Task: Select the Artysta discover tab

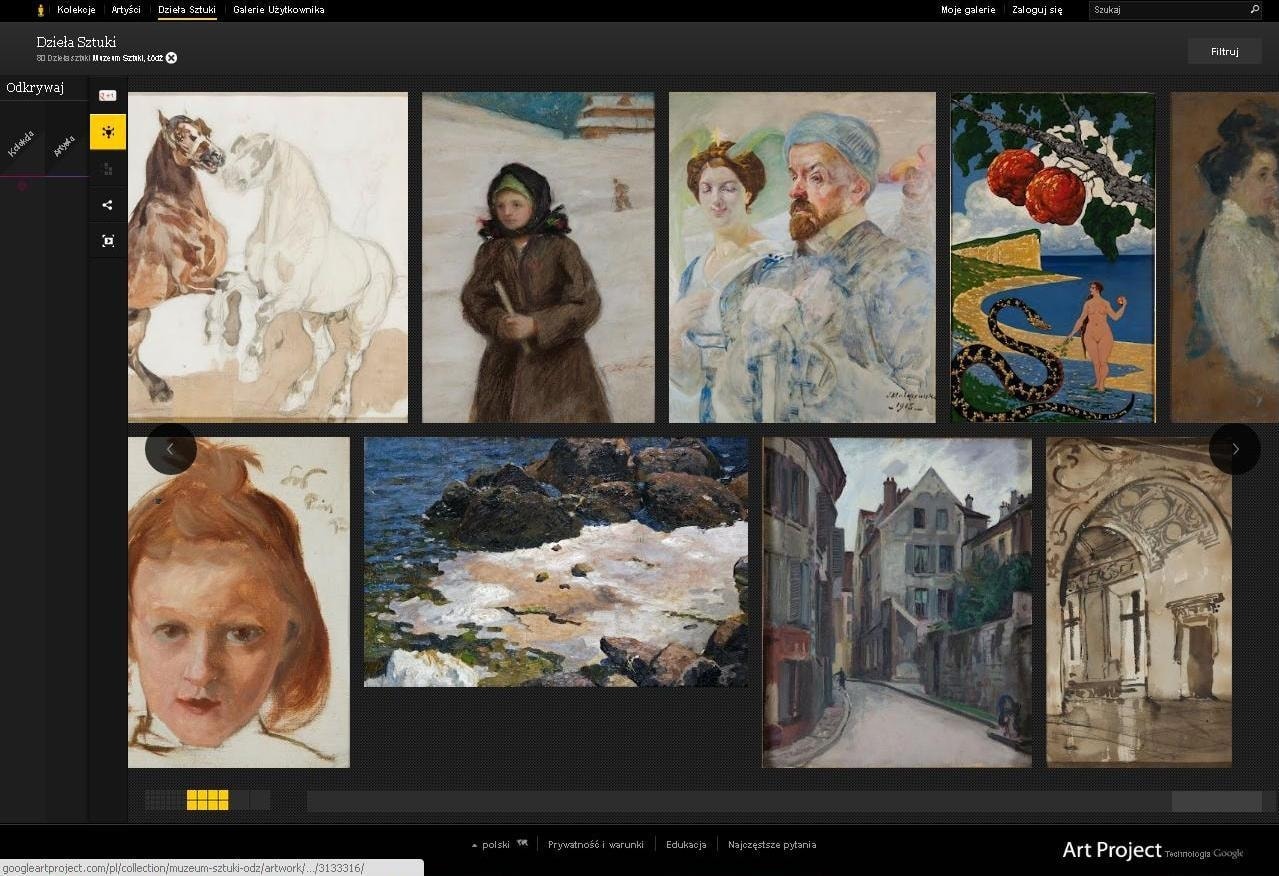Action: pos(64,146)
